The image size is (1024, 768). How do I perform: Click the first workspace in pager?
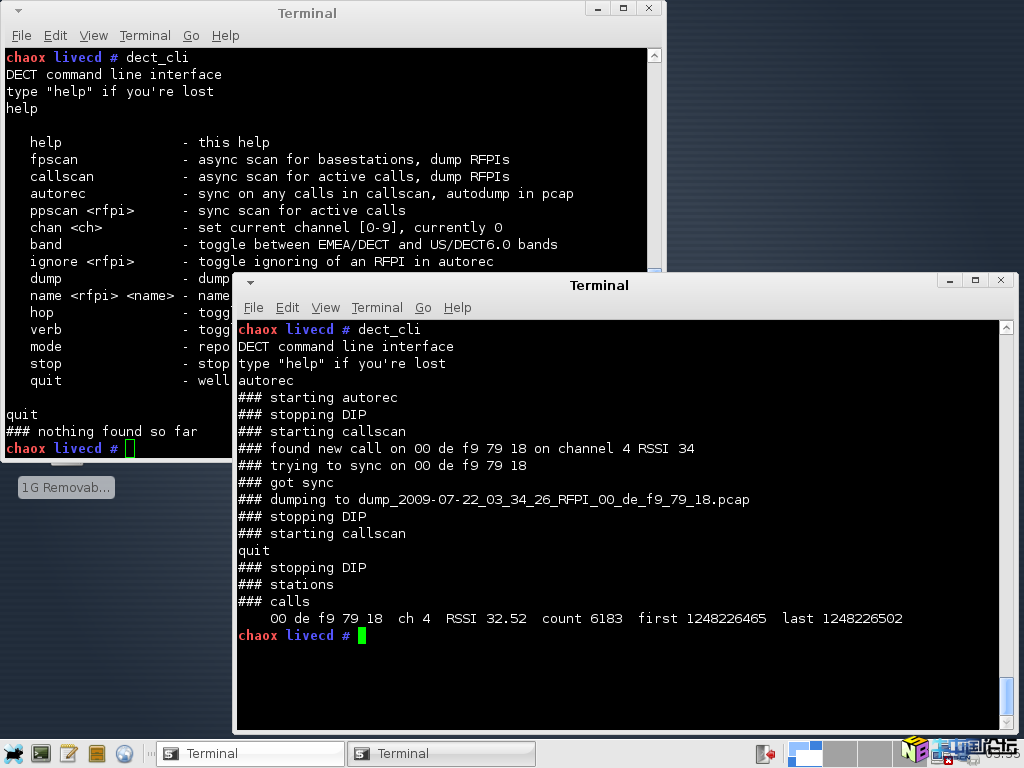coord(804,753)
